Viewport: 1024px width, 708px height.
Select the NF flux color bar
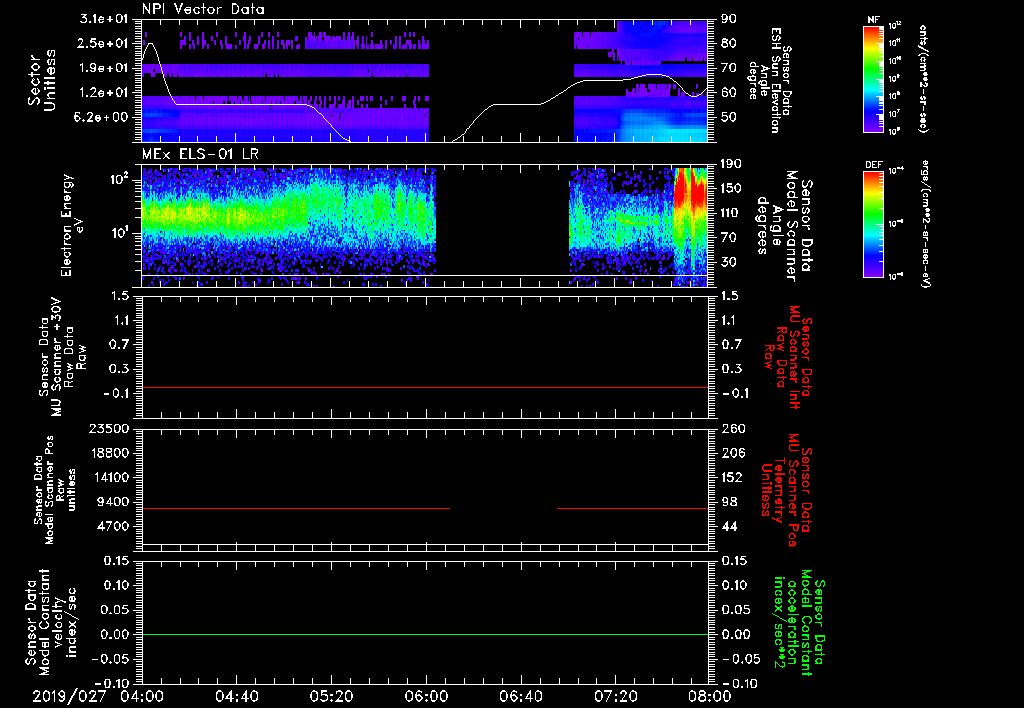click(x=873, y=78)
